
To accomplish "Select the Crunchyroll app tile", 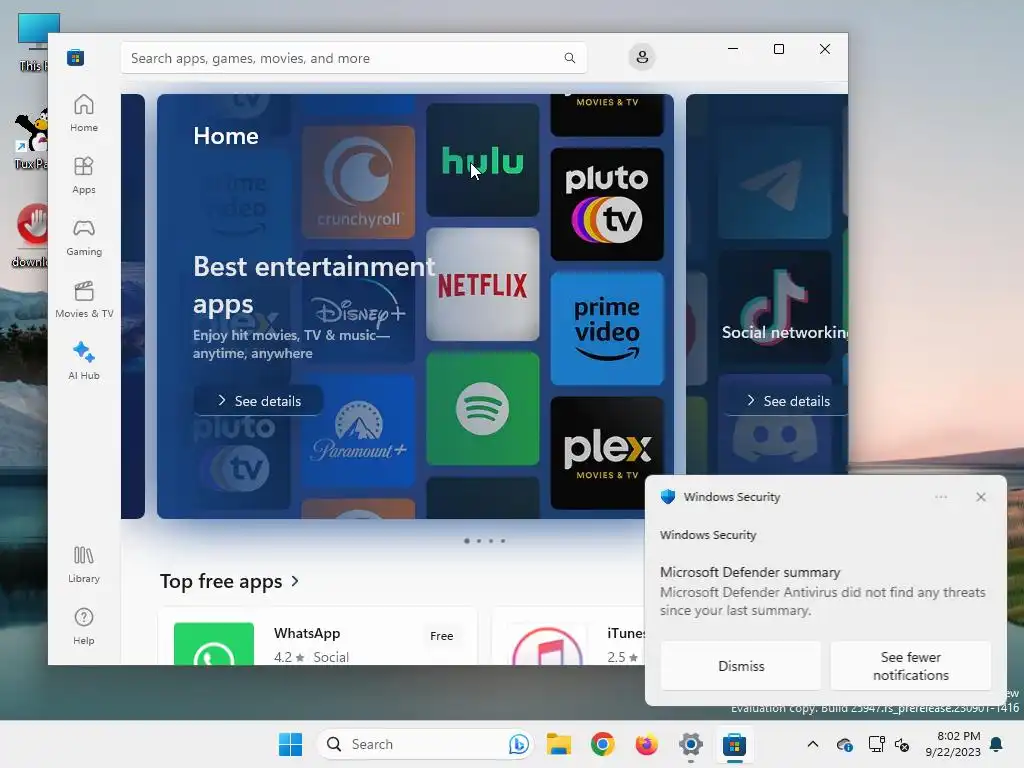I will point(358,182).
